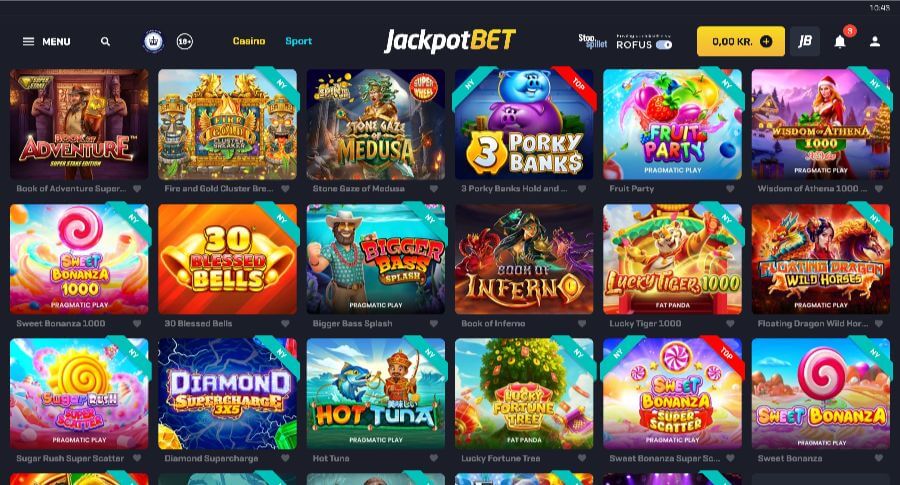Open the notifications bell
Viewport: 900px width, 485px height.
click(x=840, y=41)
